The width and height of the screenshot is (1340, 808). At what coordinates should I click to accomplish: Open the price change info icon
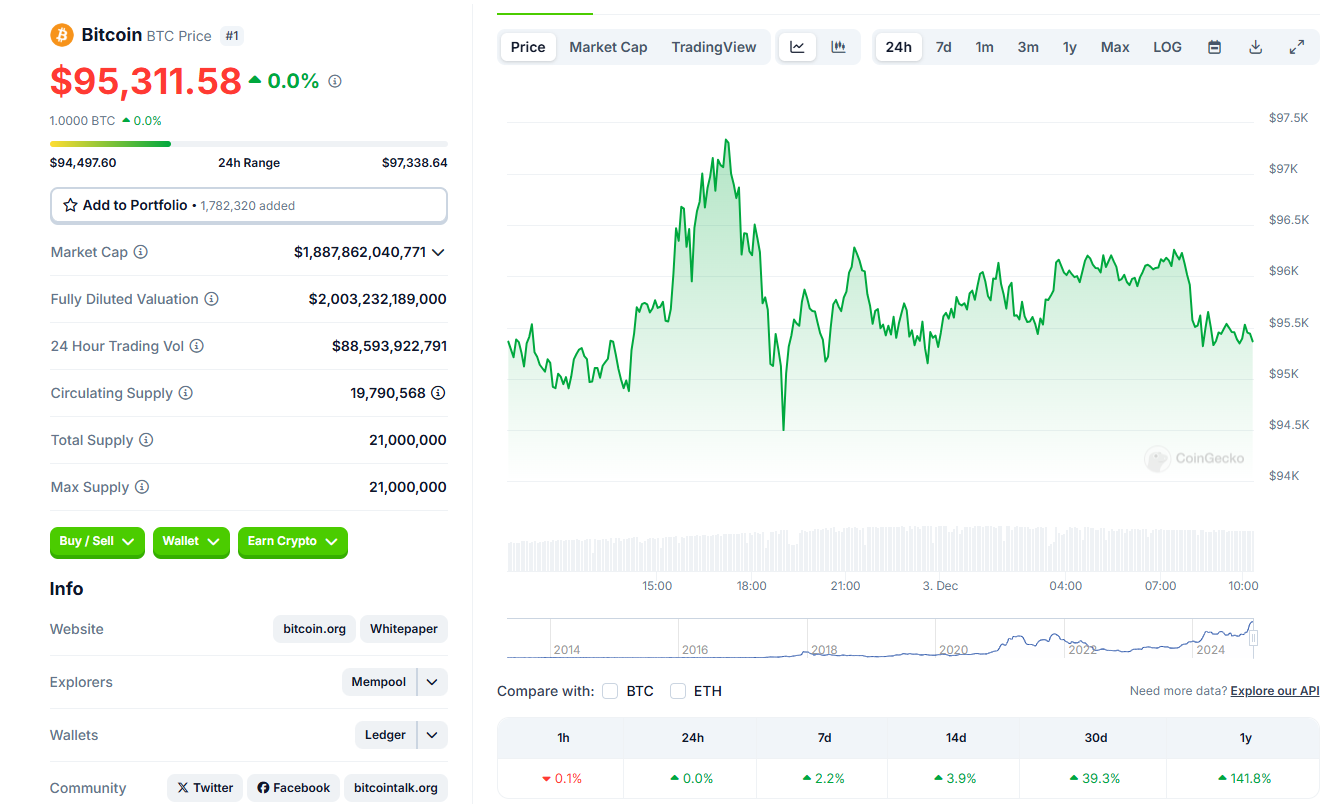tap(335, 81)
